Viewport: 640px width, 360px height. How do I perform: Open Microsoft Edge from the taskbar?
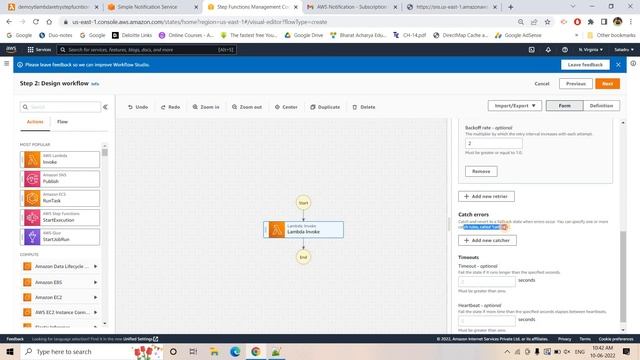coord(235,351)
